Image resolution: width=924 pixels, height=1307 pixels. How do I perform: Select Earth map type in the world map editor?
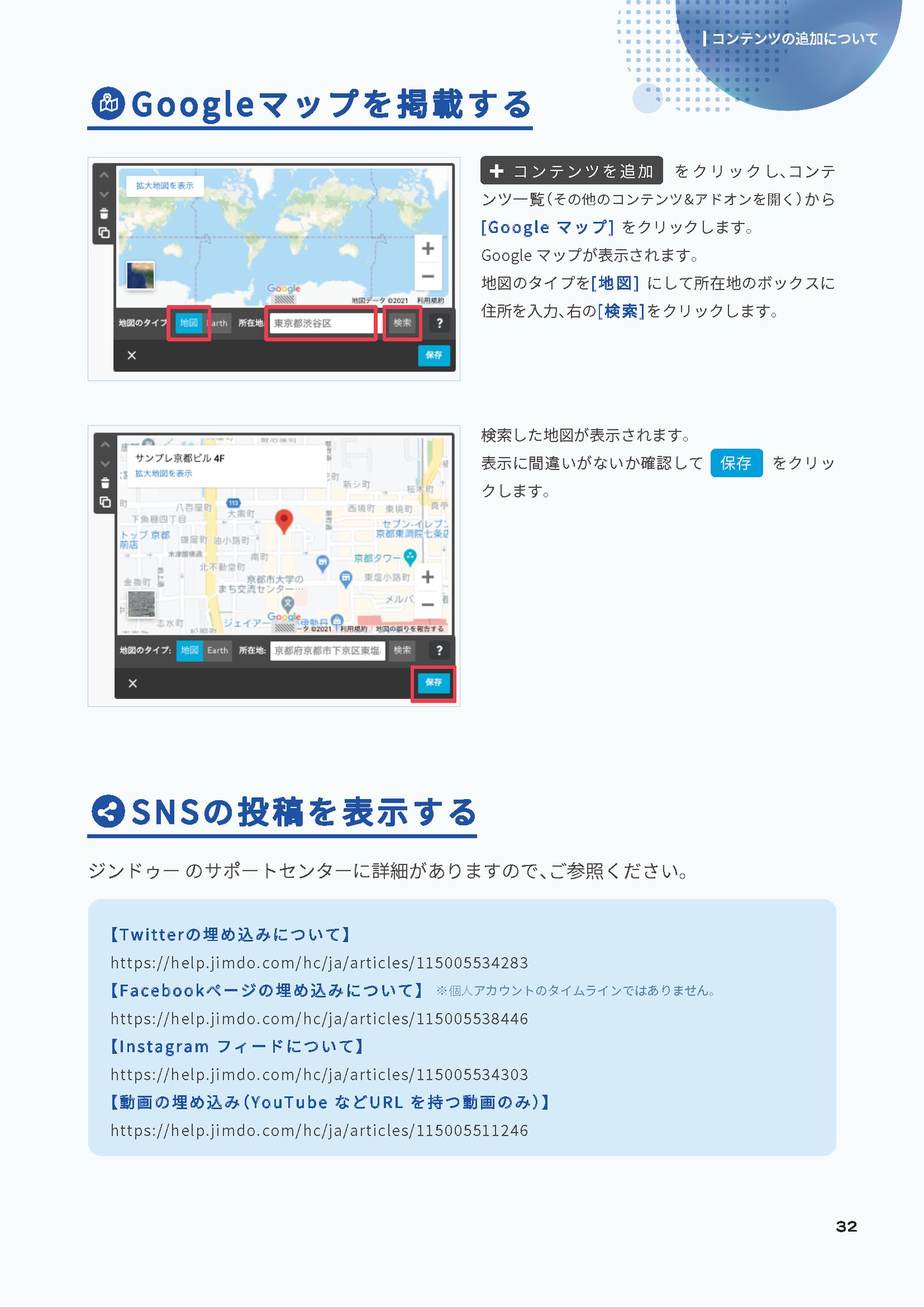tap(218, 323)
